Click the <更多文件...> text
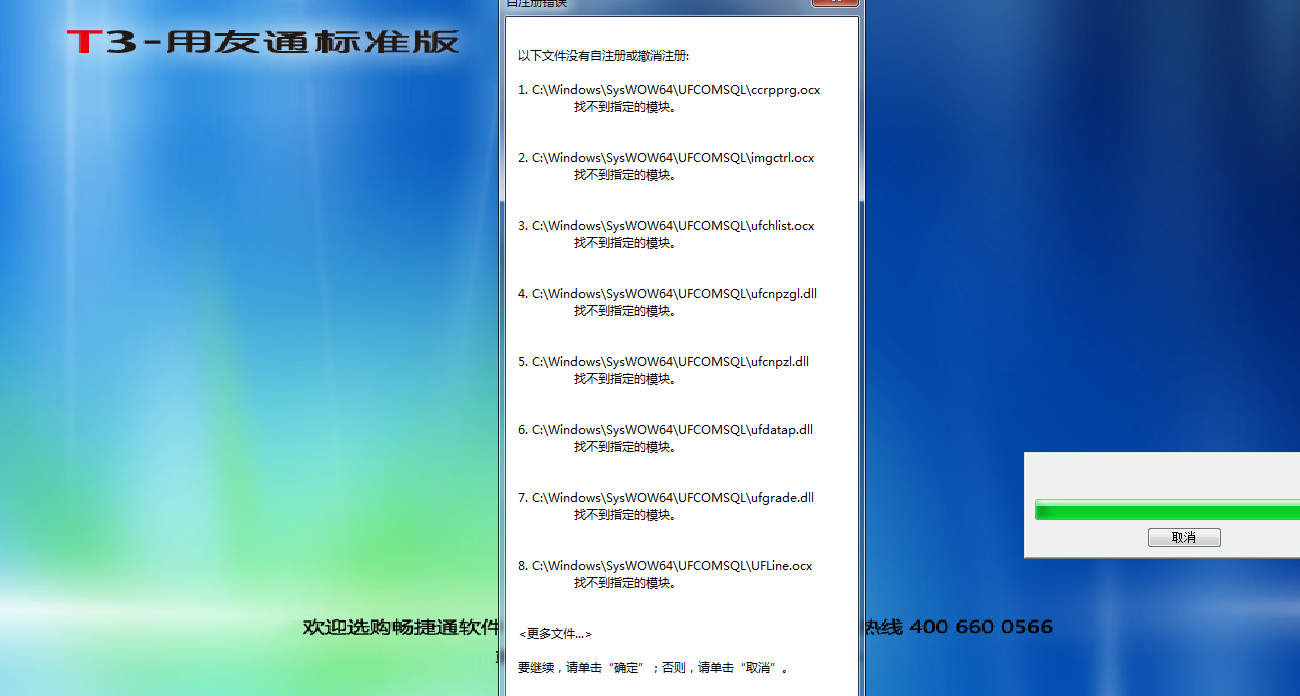This screenshot has width=1300, height=696. pyautogui.click(x=555, y=634)
